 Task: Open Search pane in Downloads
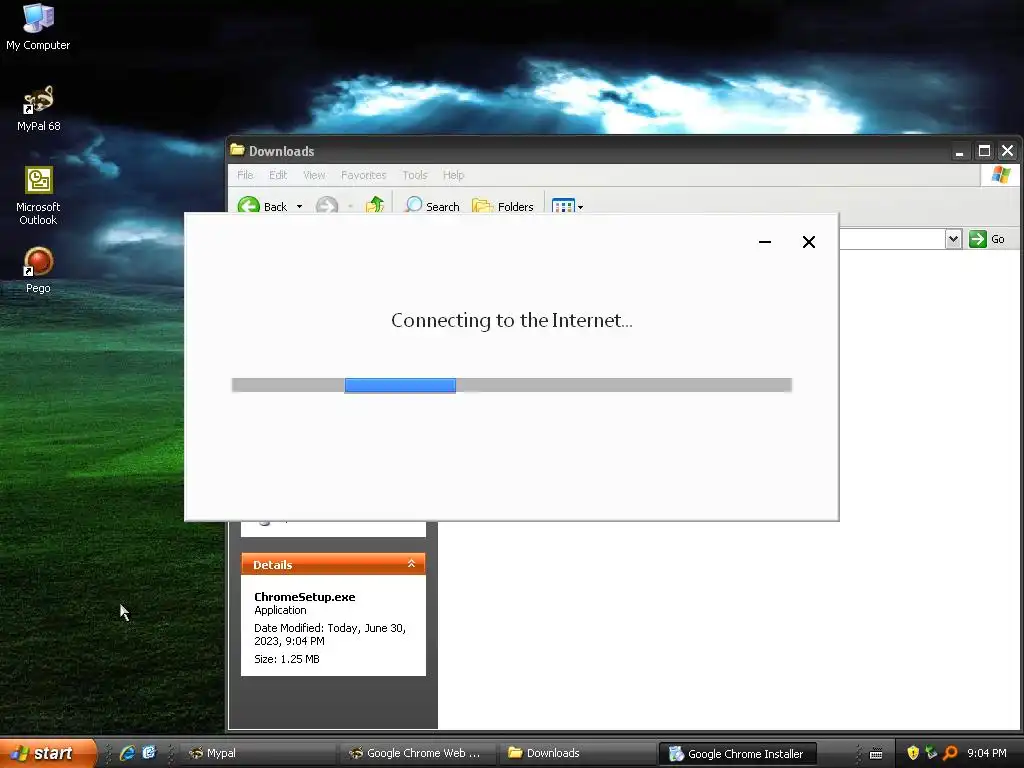pos(432,206)
